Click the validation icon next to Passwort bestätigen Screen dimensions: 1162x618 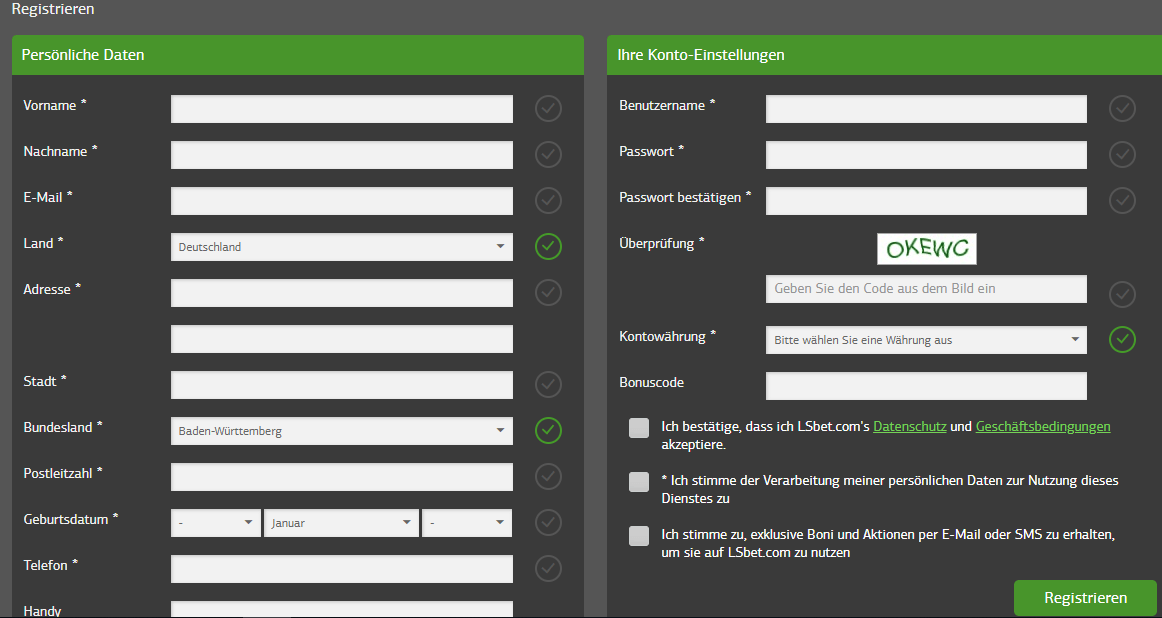coord(1122,200)
